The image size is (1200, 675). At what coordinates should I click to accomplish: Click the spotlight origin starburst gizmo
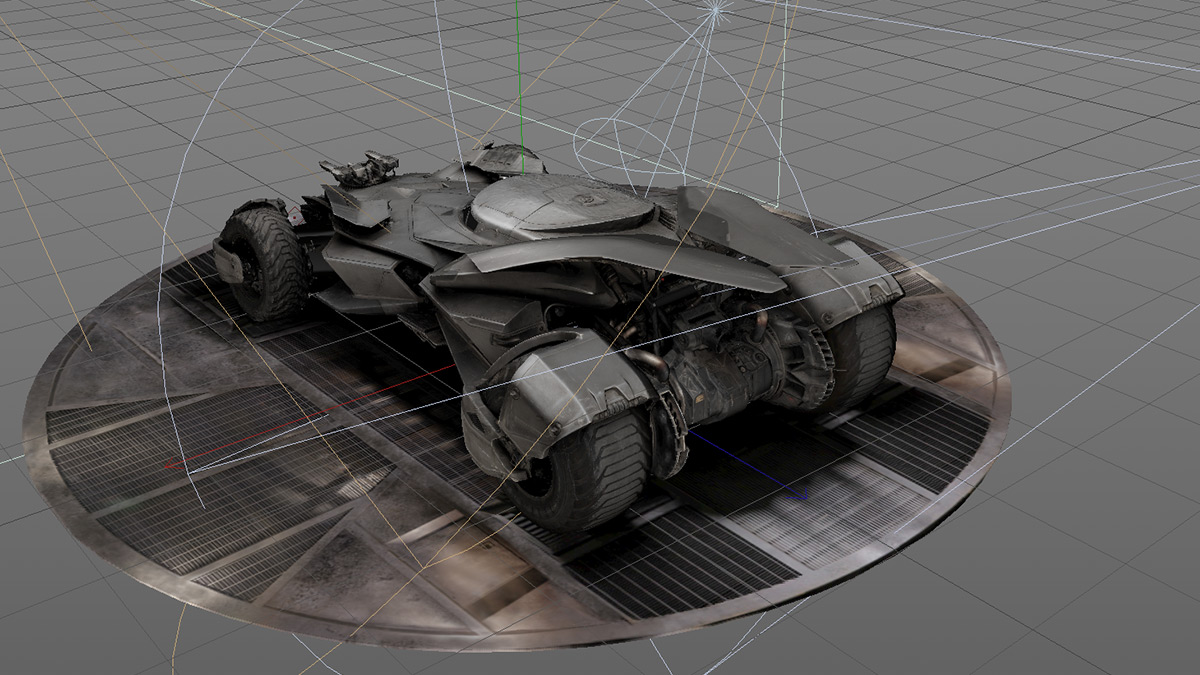point(714,10)
